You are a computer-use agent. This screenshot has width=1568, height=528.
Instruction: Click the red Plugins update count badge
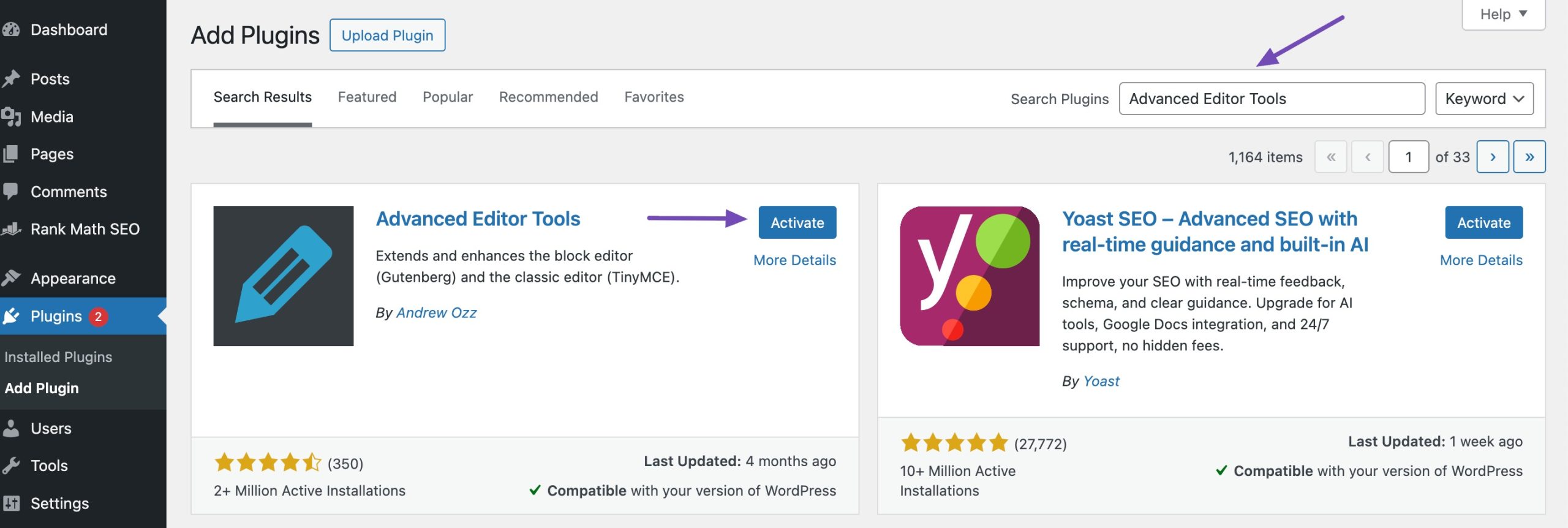click(x=98, y=317)
